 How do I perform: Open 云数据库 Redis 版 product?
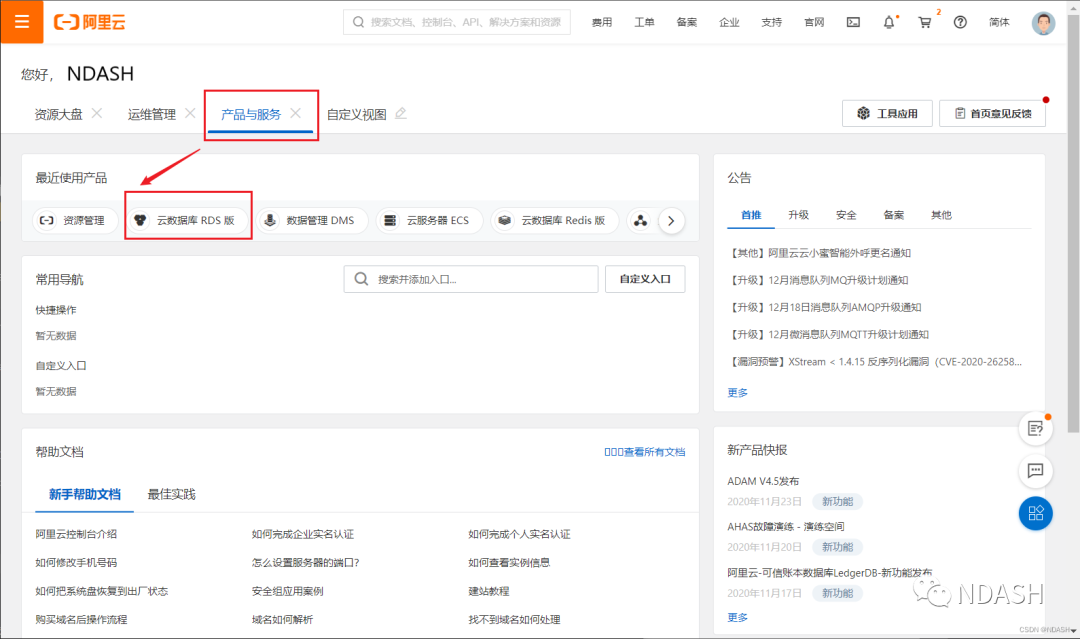(554, 220)
